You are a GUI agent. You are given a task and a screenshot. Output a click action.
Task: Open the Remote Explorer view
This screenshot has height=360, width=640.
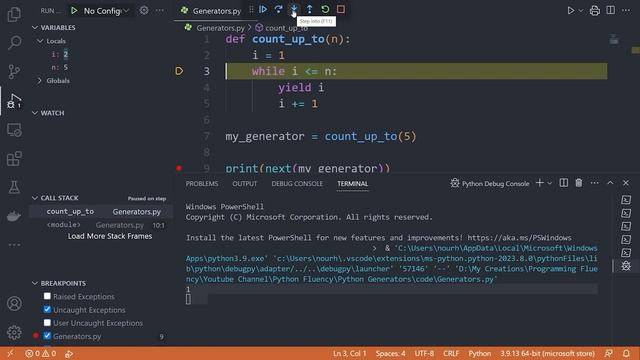(x=14, y=130)
